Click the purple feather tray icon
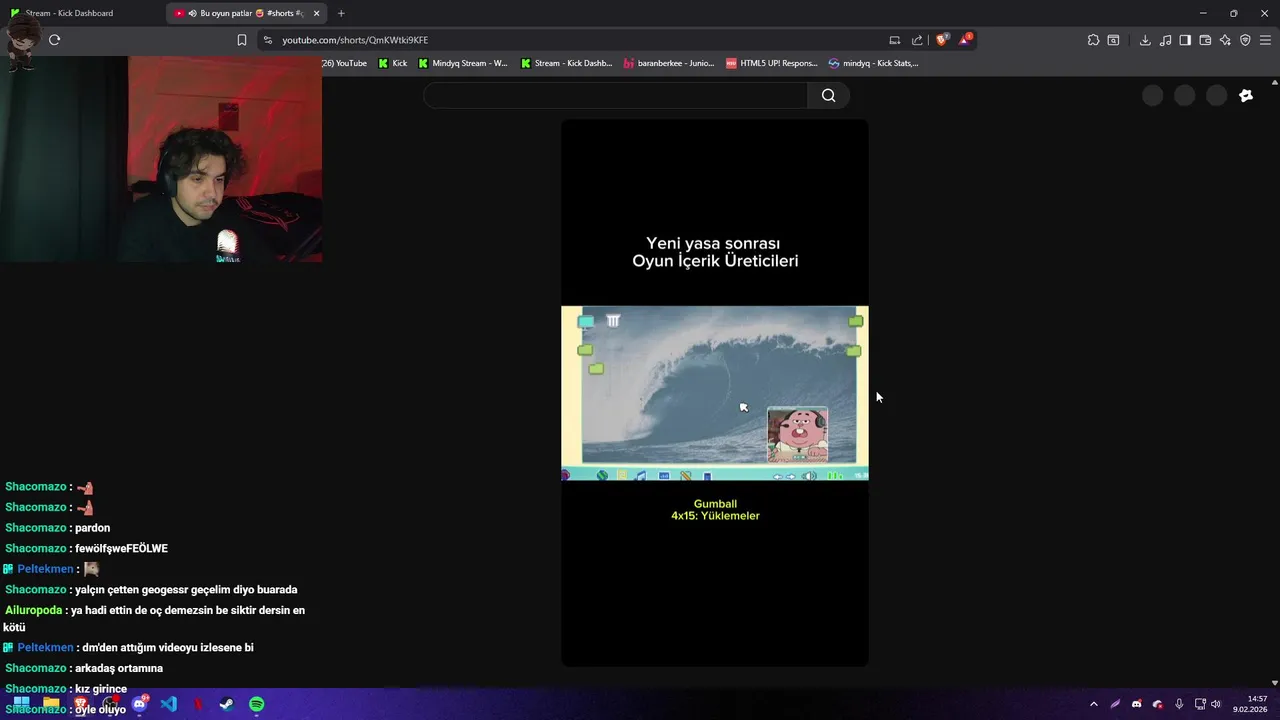This screenshot has height=720, width=1280. tap(1115, 704)
